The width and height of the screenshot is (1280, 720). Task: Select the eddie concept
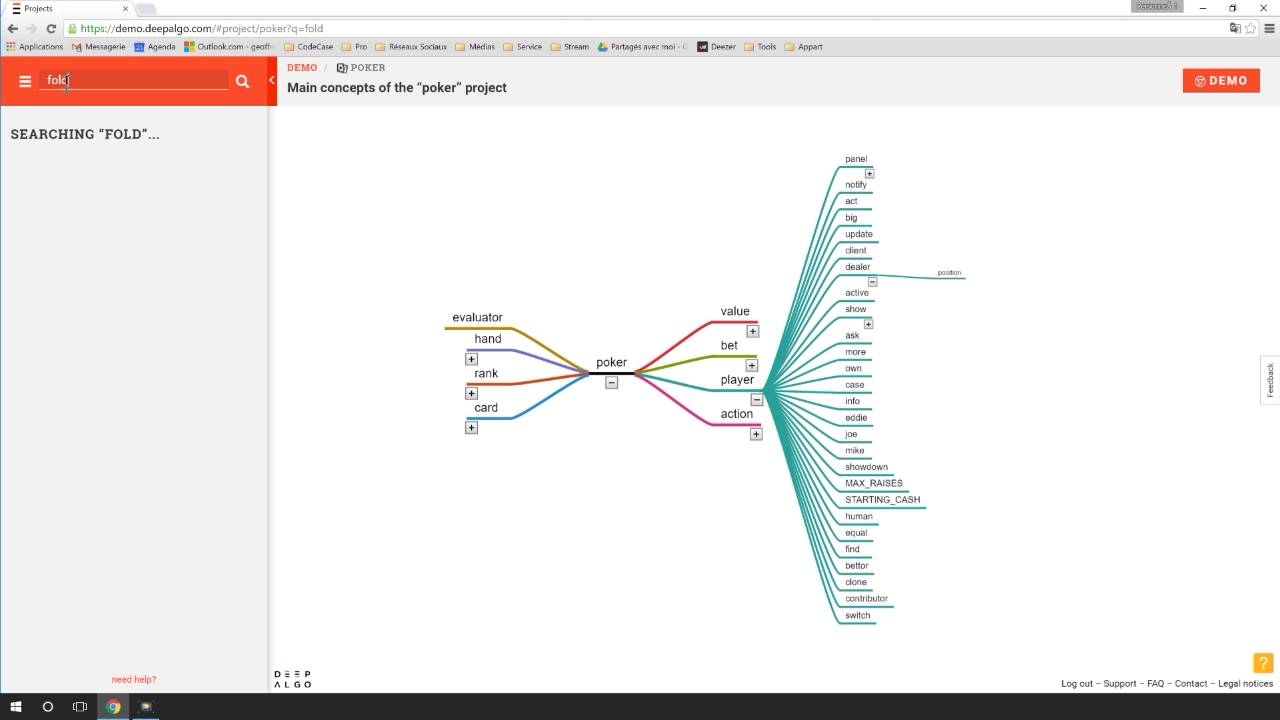[x=856, y=418]
